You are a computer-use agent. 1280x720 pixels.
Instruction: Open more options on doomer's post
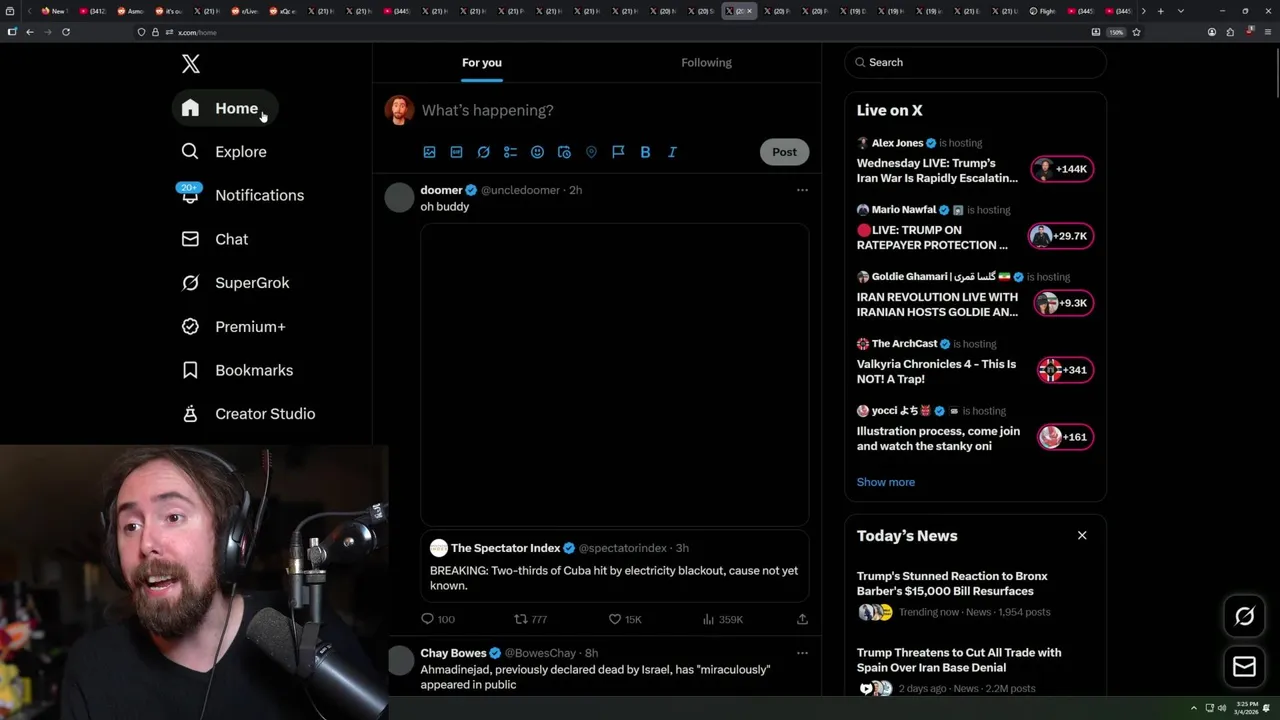coord(802,190)
